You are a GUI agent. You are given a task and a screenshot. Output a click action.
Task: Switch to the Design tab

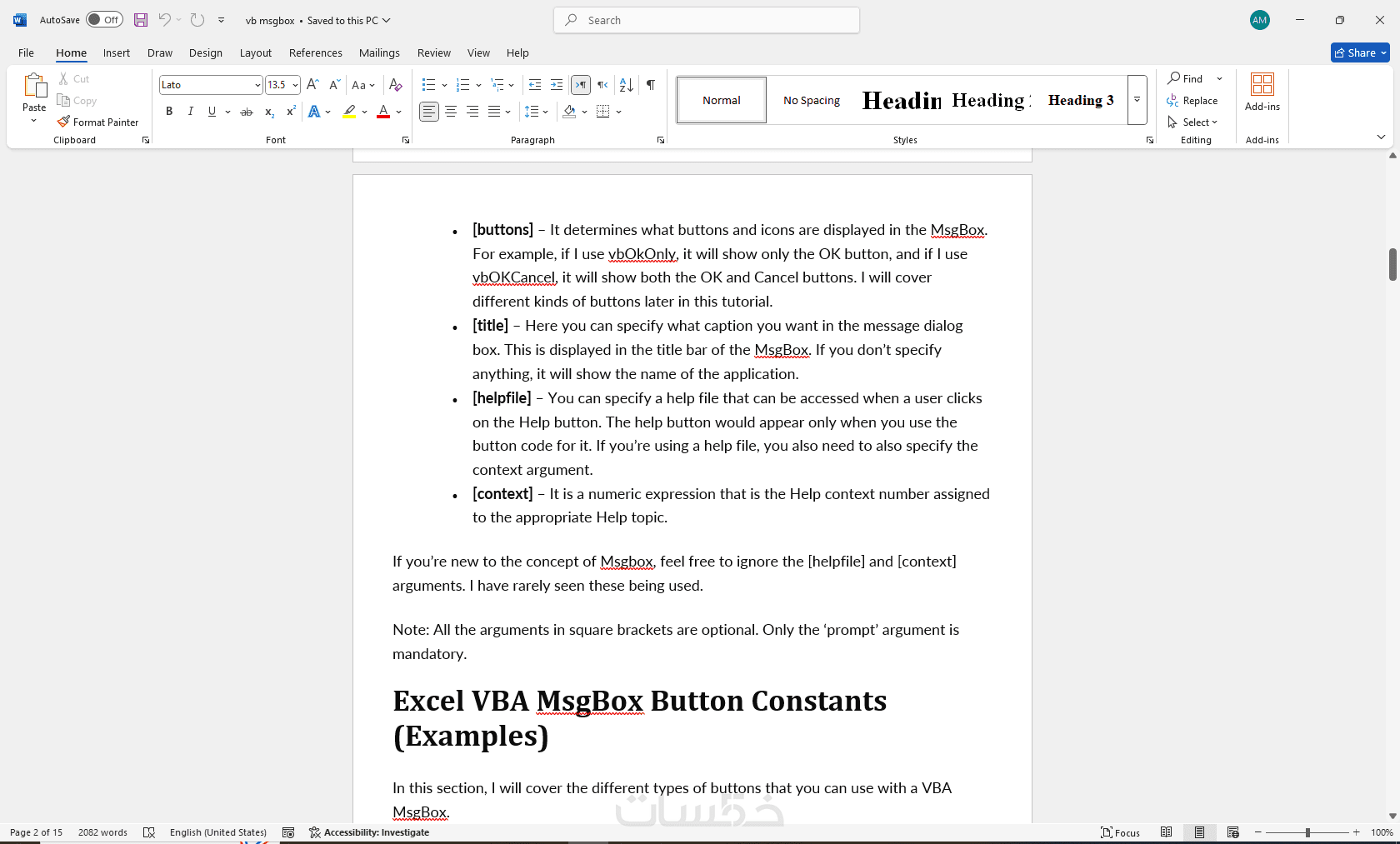pos(206,52)
